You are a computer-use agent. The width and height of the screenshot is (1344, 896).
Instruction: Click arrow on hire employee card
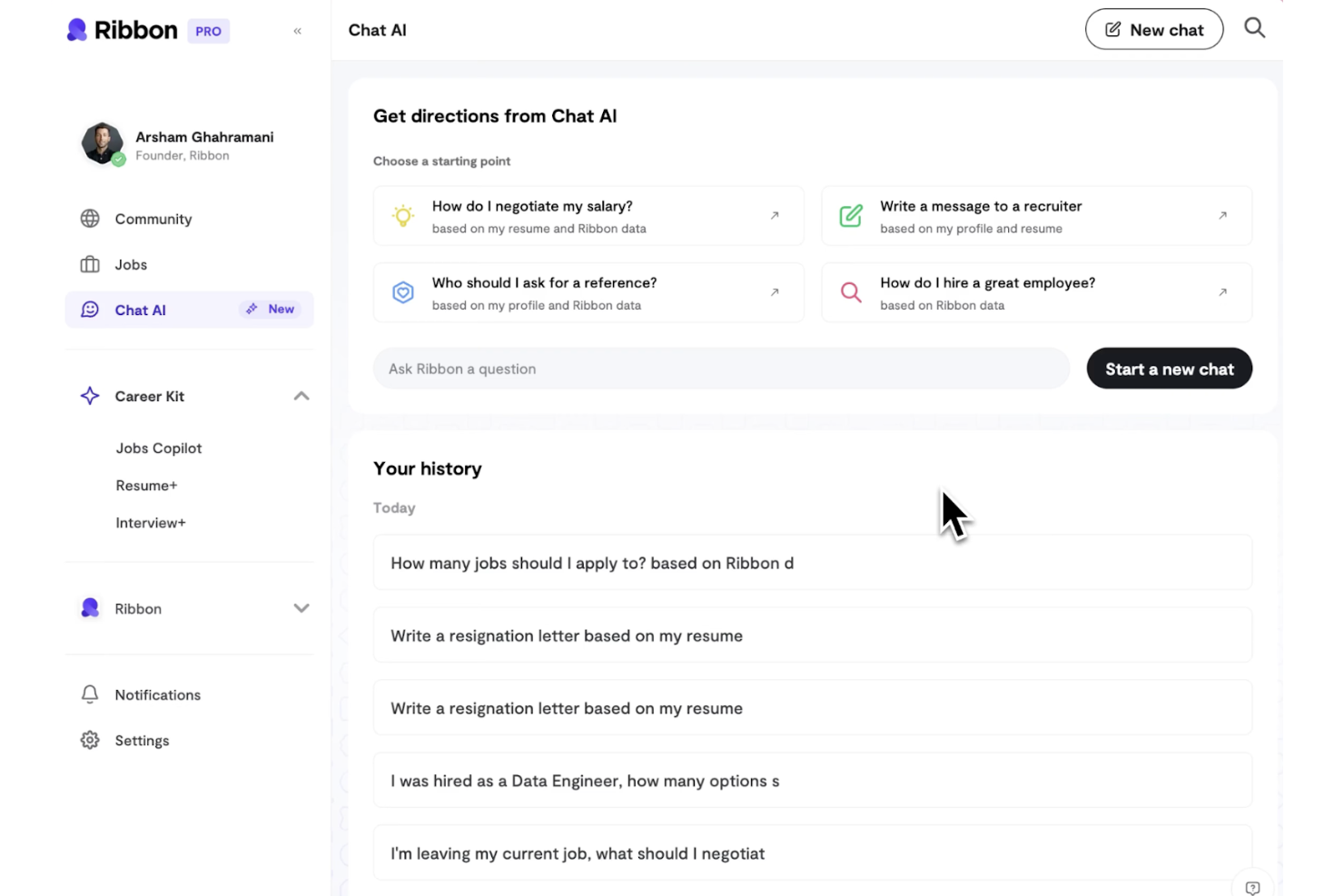click(x=1222, y=291)
